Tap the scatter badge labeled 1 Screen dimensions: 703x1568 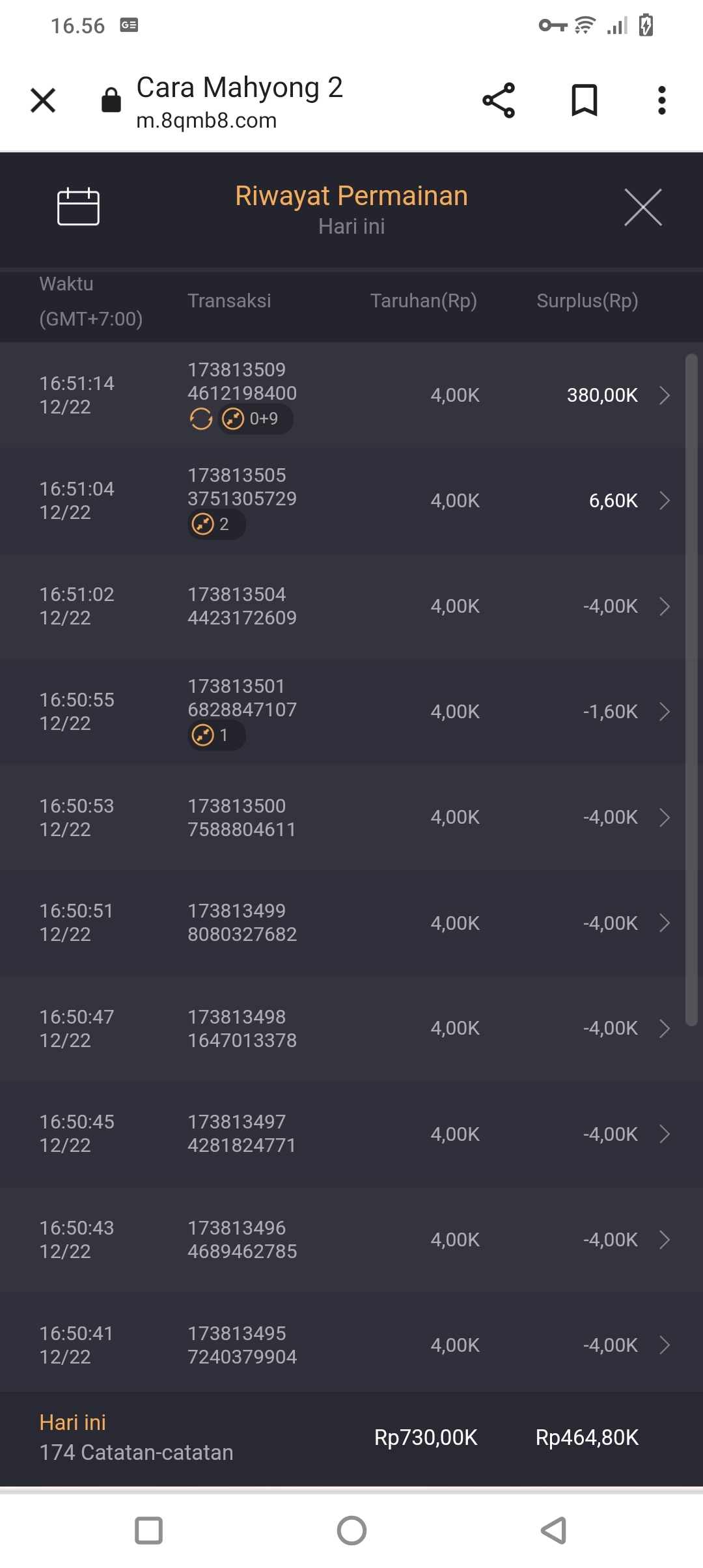point(216,735)
